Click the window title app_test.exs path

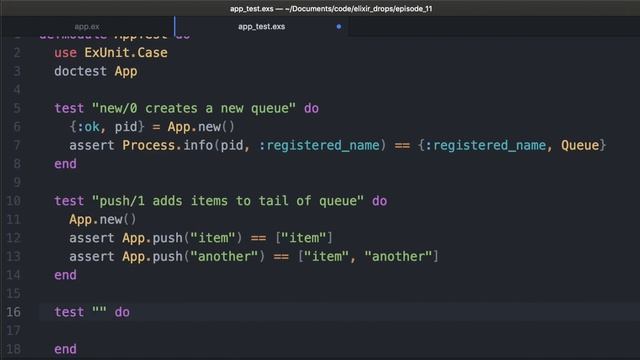pyautogui.click(x=331, y=9)
